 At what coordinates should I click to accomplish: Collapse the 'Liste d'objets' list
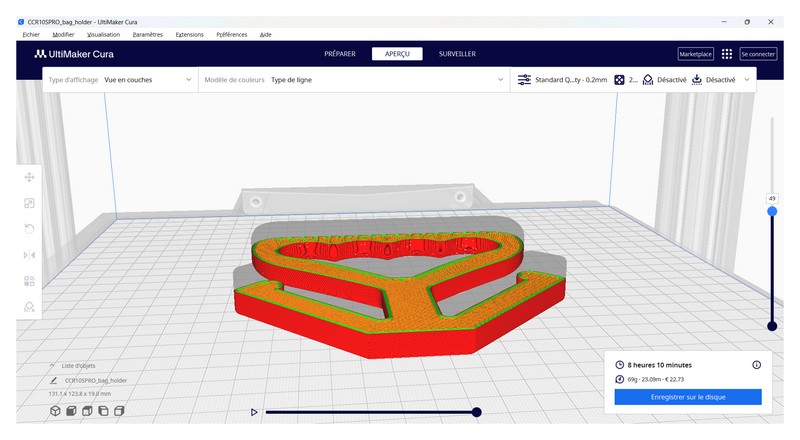coord(52,366)
